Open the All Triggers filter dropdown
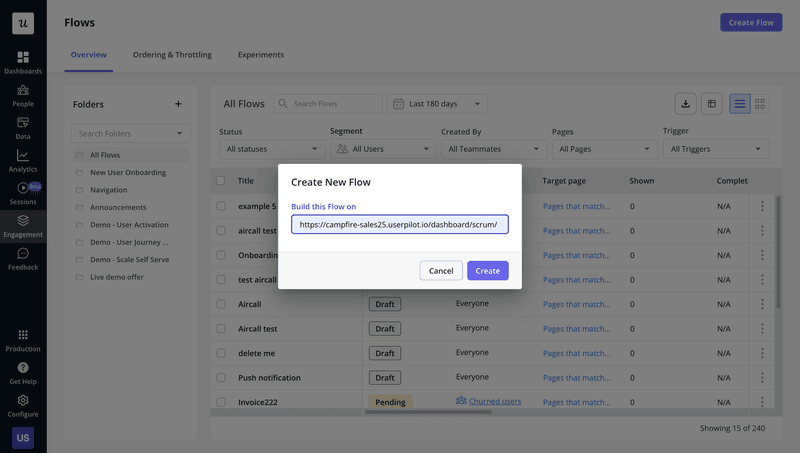The width and height of the screenshot is (800, 453). tap(715, 149)
